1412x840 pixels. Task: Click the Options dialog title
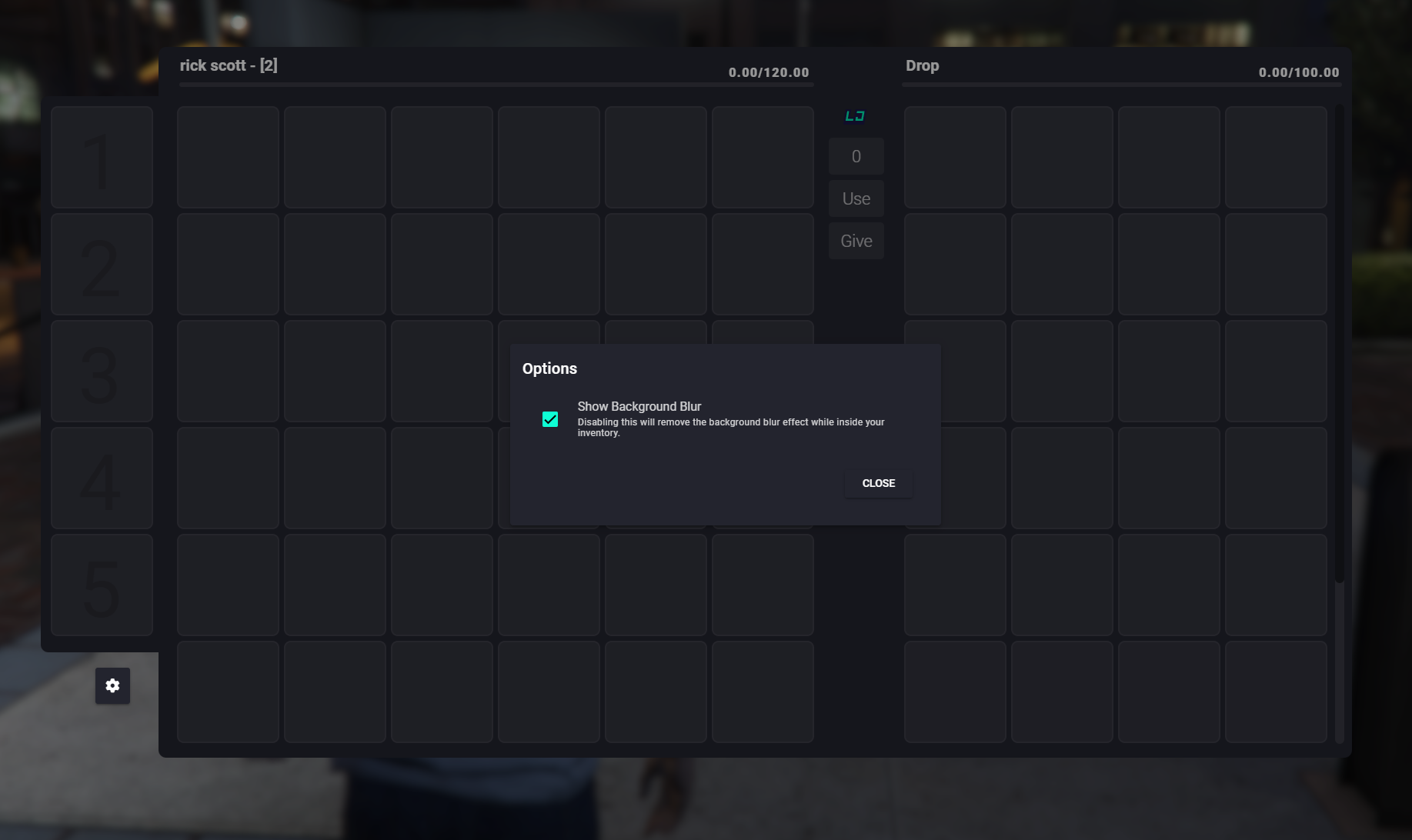[x=549, y=368]
